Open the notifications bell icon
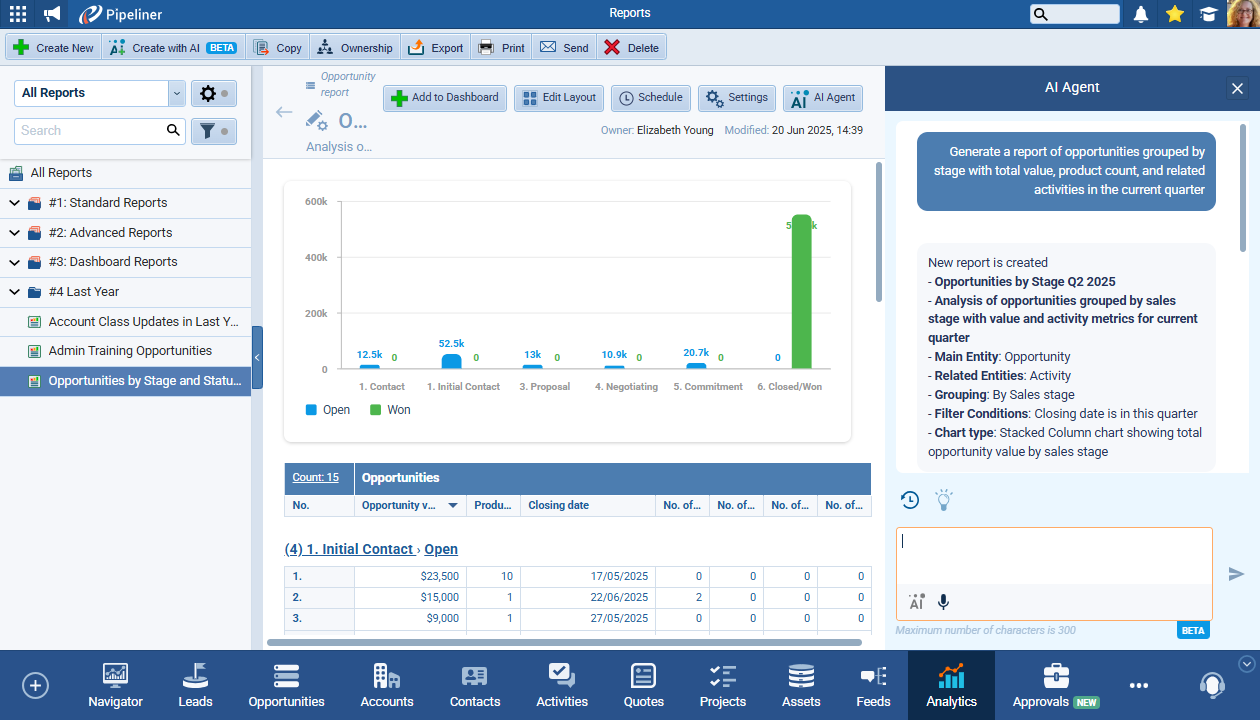 [x=1141, y=14]
